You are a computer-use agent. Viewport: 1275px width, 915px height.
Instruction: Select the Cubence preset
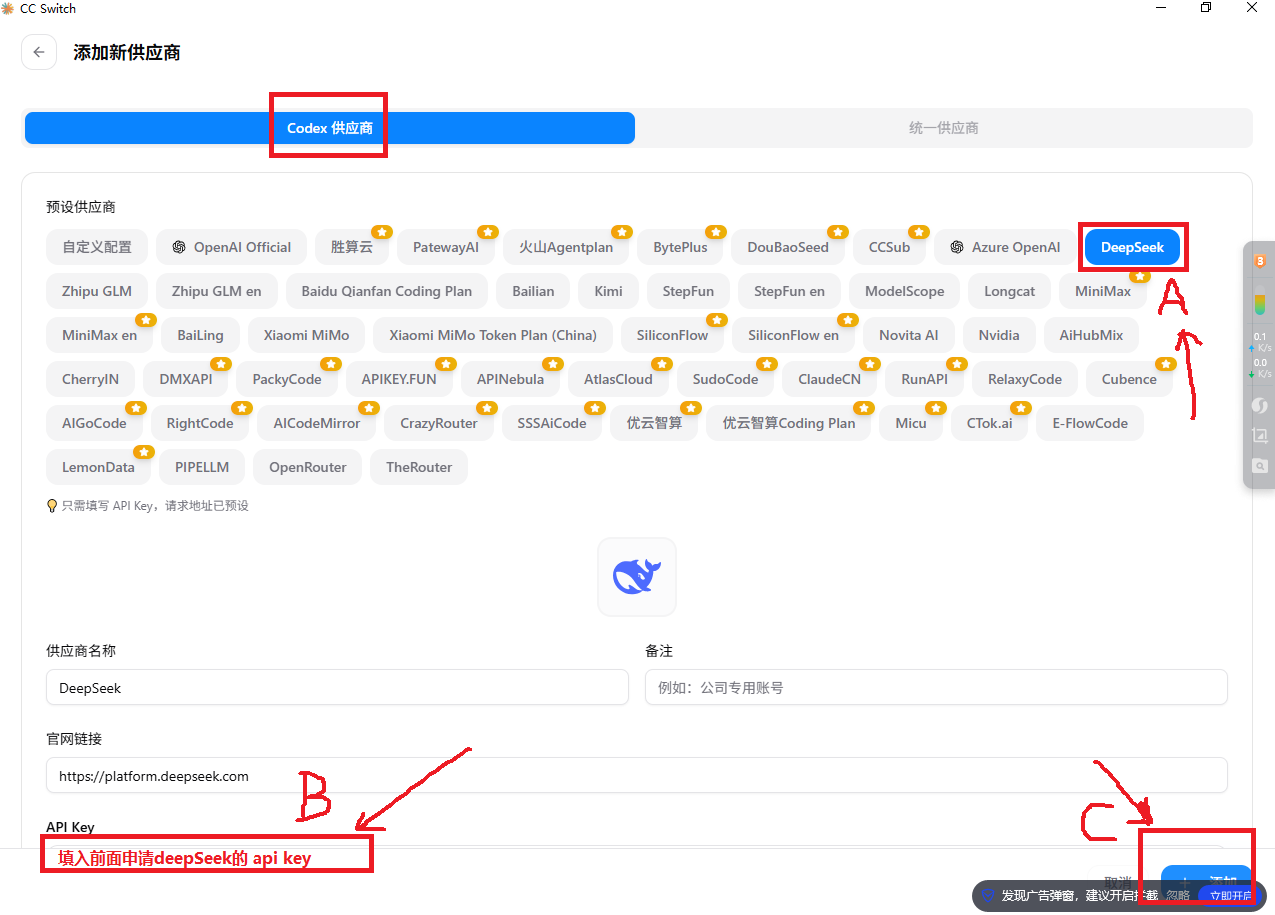coord(1129,379)
